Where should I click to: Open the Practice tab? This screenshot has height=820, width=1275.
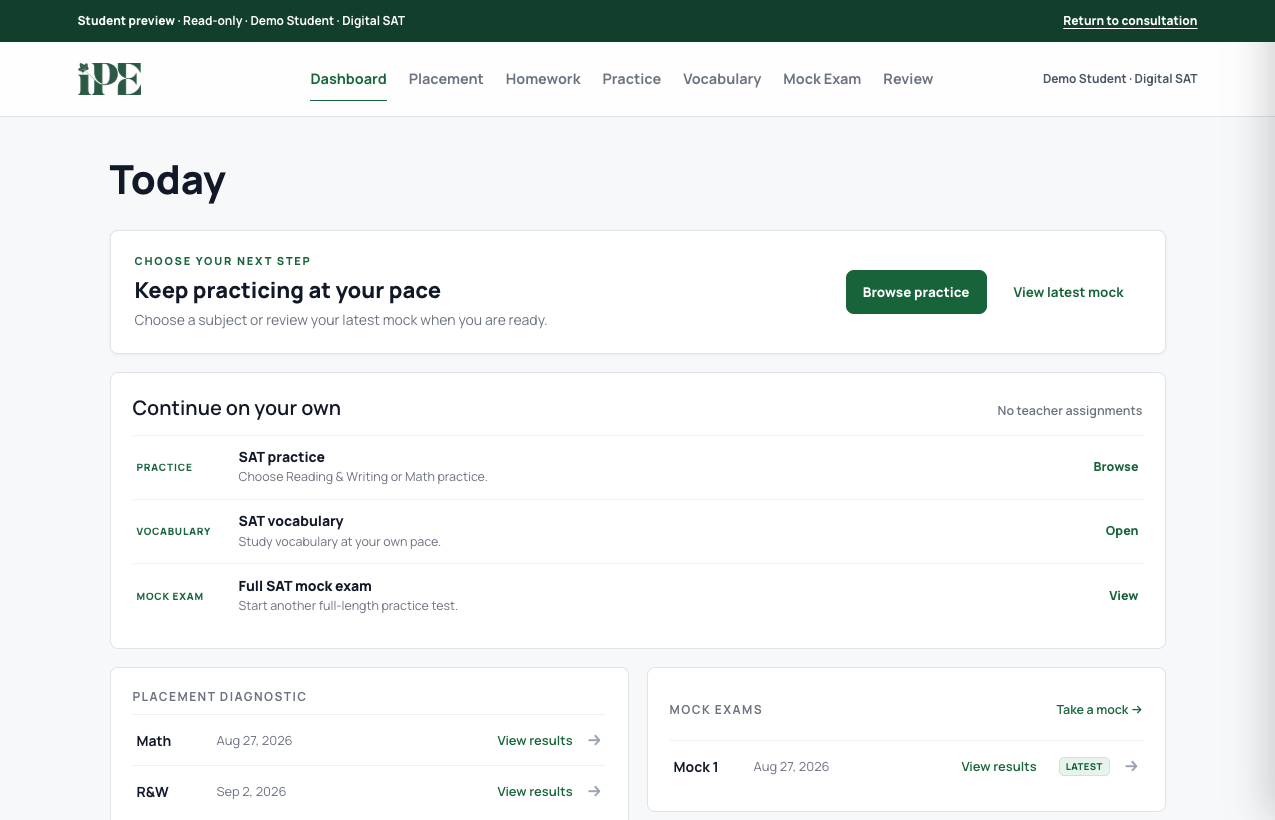coord(632,79)
